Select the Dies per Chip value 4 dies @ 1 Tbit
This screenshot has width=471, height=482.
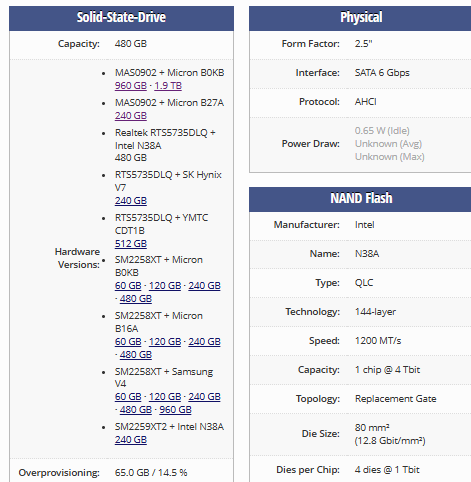tap(387, 470)
